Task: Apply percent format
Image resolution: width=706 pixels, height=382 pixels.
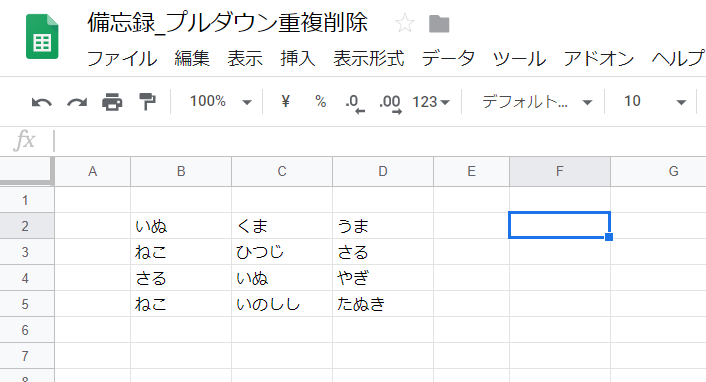Action: (x=321, y=101)
